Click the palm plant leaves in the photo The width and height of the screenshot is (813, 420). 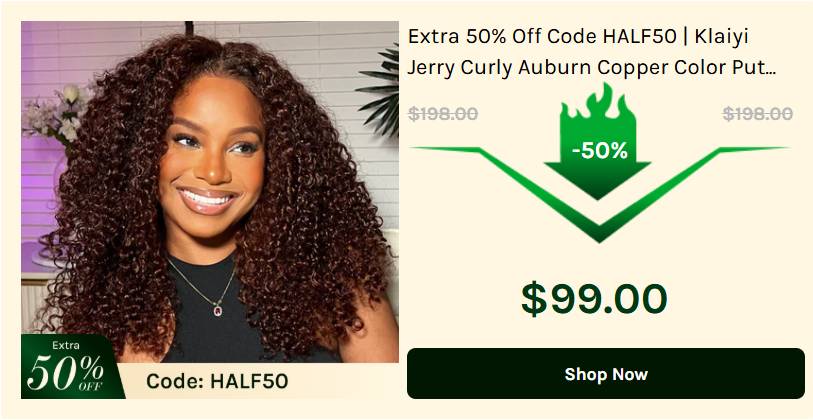pyautogui.click(x=381, y=91)
